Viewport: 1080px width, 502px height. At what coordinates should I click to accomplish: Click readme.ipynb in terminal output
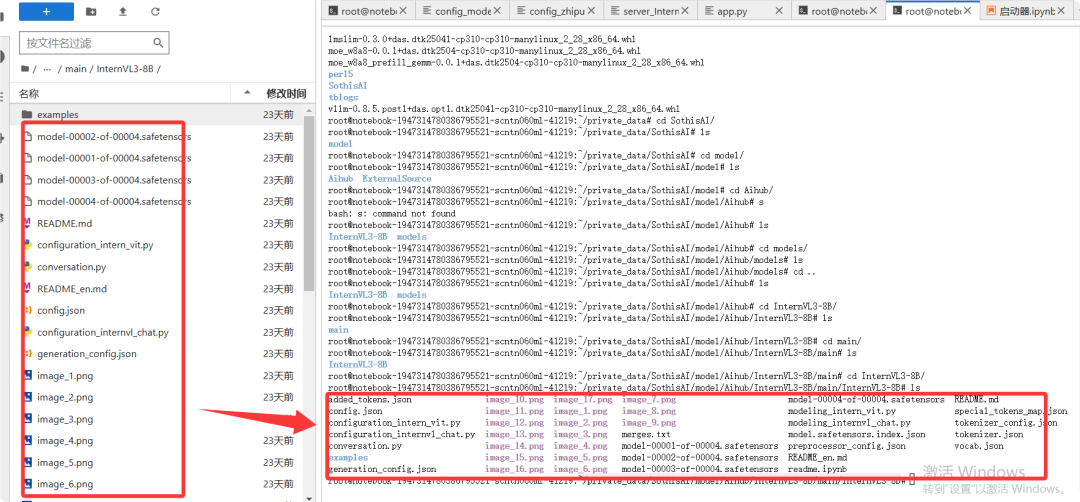click(817, 470)
